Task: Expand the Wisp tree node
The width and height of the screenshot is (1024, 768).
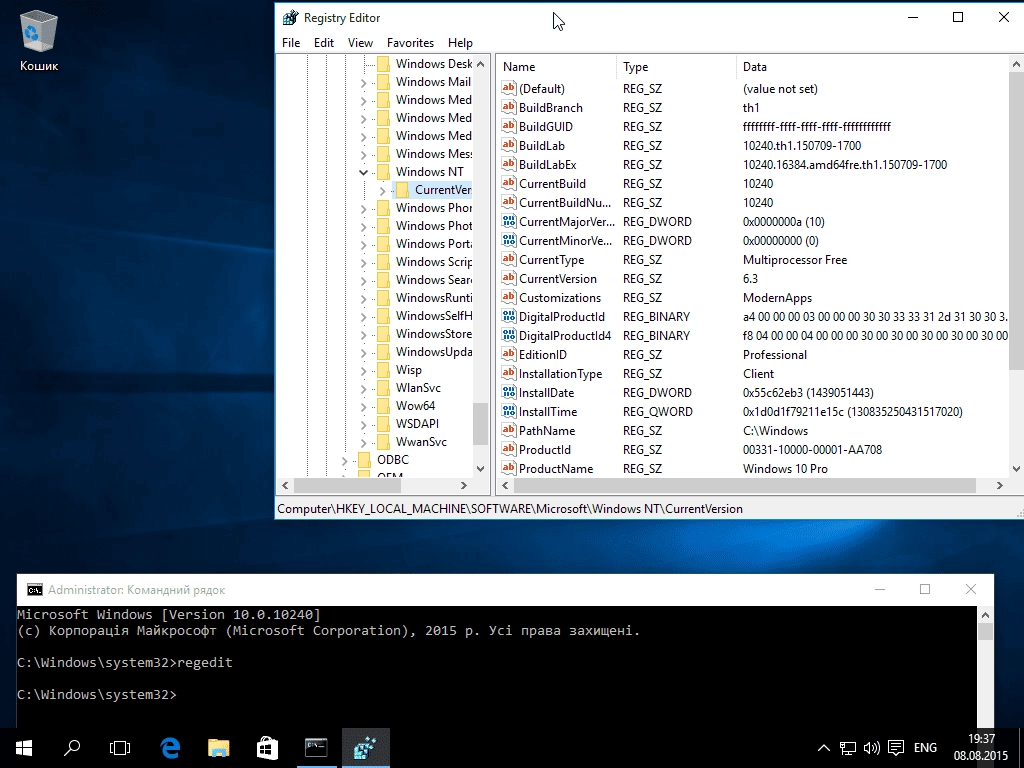Action: 364,370
